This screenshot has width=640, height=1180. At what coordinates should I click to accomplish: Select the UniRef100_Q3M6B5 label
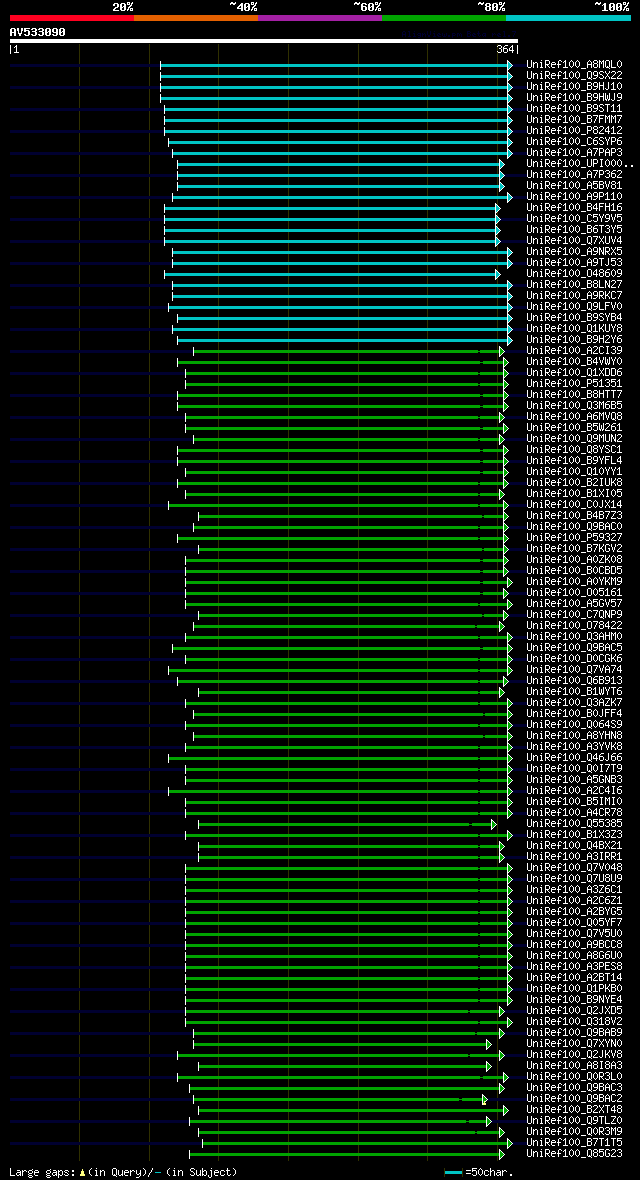(574, 406)
